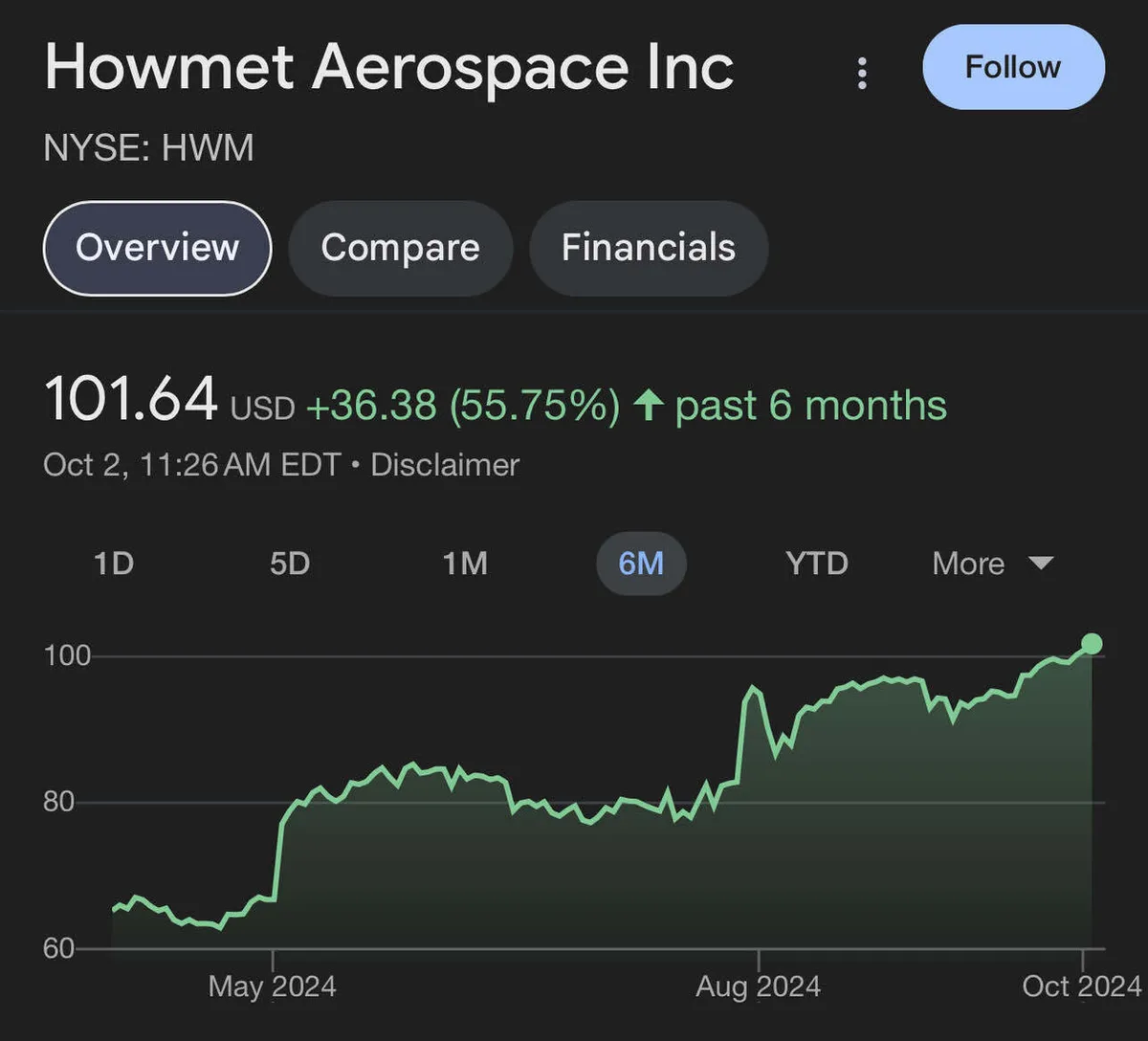
Task: Switch to the Financials tab
Action: 648,248
